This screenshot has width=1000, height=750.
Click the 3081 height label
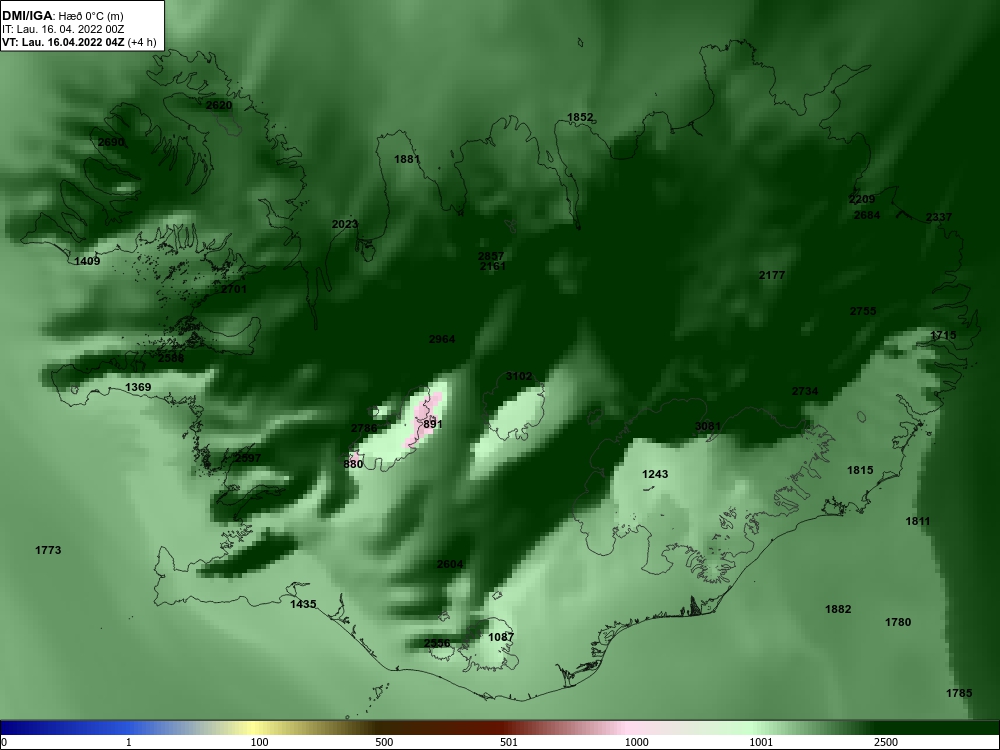click(708, 426)
